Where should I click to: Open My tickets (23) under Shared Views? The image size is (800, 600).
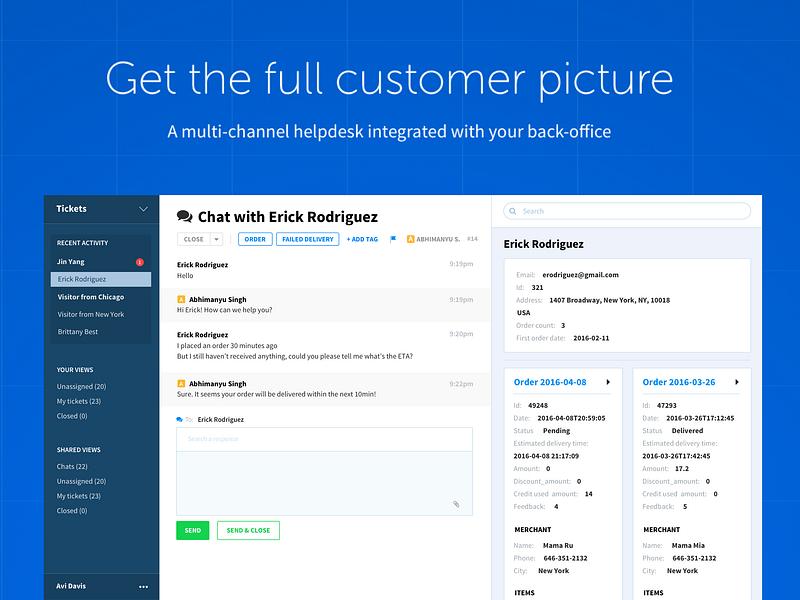click(x=79, y=496)
